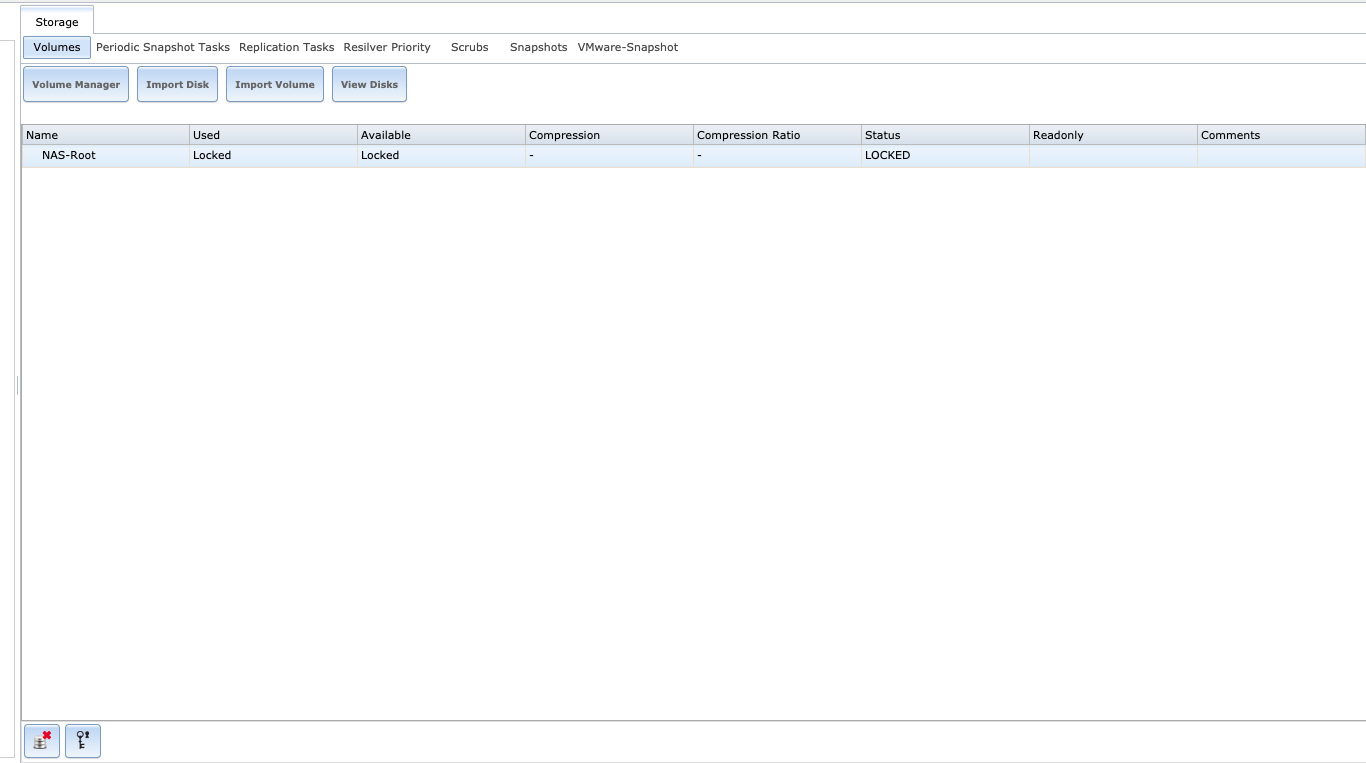Open the Storage tab

pos(57,22)
